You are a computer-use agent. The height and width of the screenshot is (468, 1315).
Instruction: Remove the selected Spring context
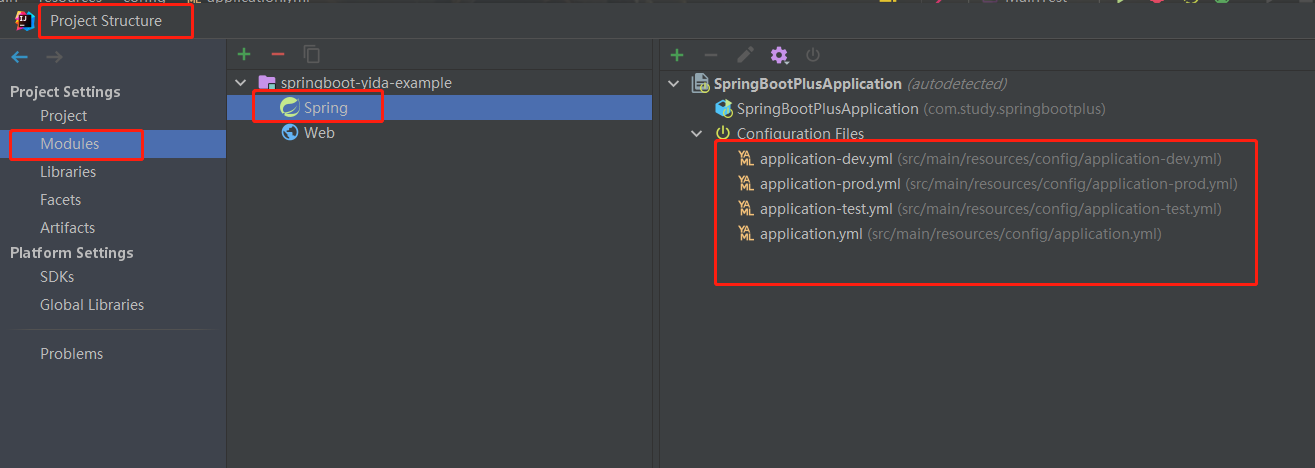click(x=711, y=55)
